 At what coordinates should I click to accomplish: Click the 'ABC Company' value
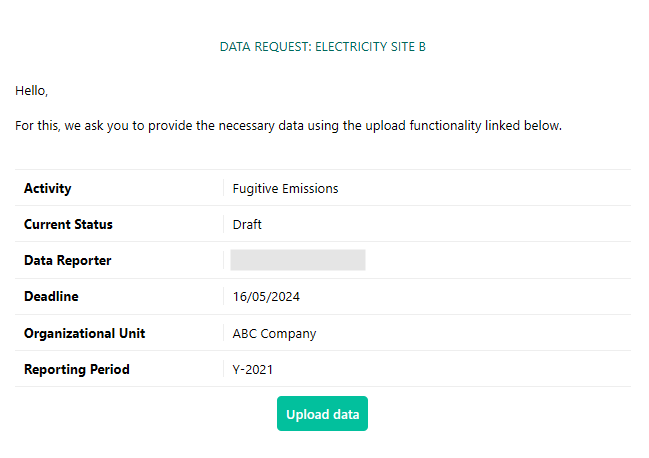274,333
